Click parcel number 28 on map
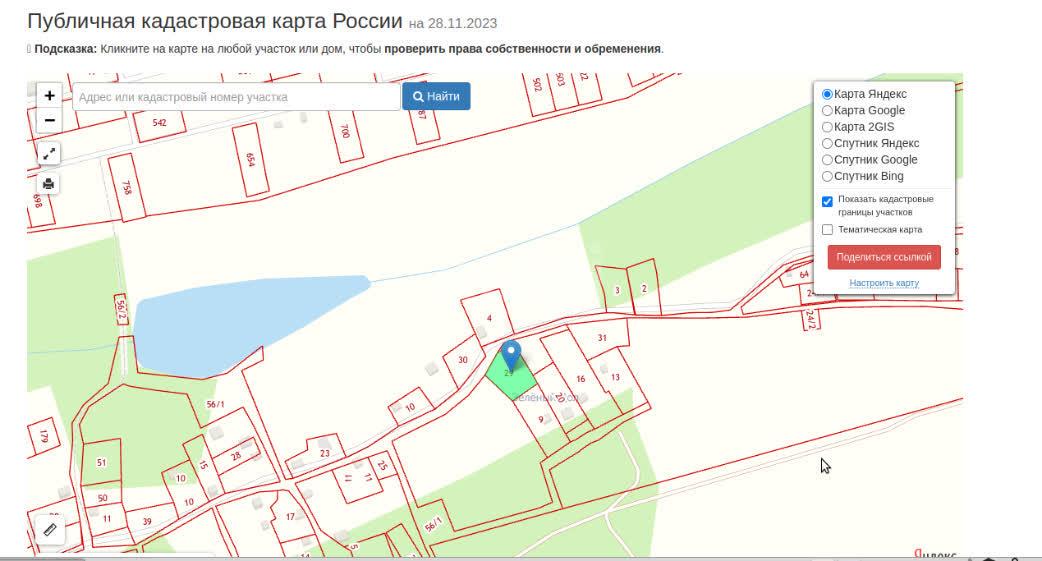This screenshot has height=561, width=1042. point(237,456)
